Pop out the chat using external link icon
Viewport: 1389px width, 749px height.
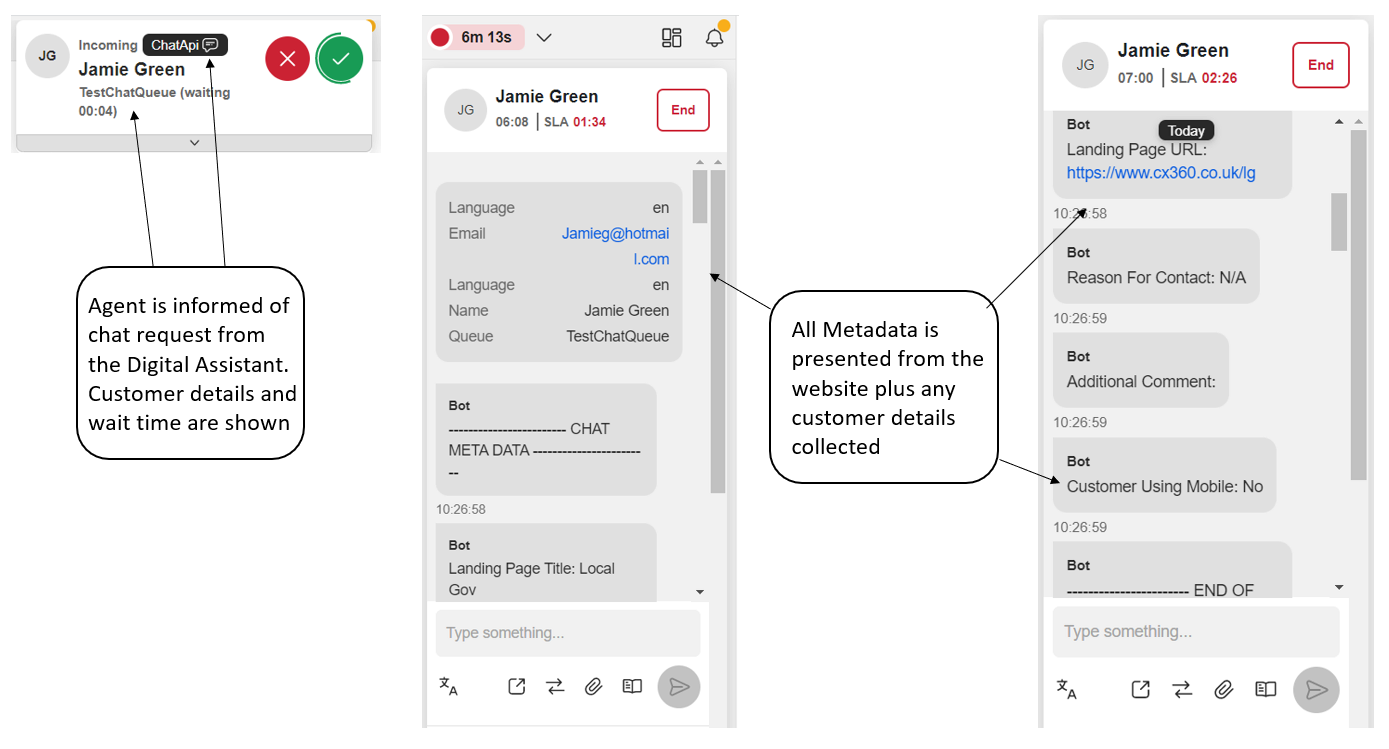pyautogui.click(x=516, y=686)
